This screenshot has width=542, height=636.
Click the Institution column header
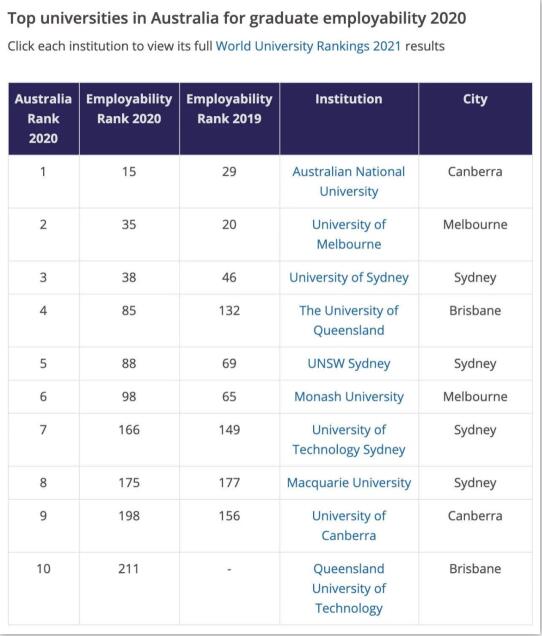point(349,118)
